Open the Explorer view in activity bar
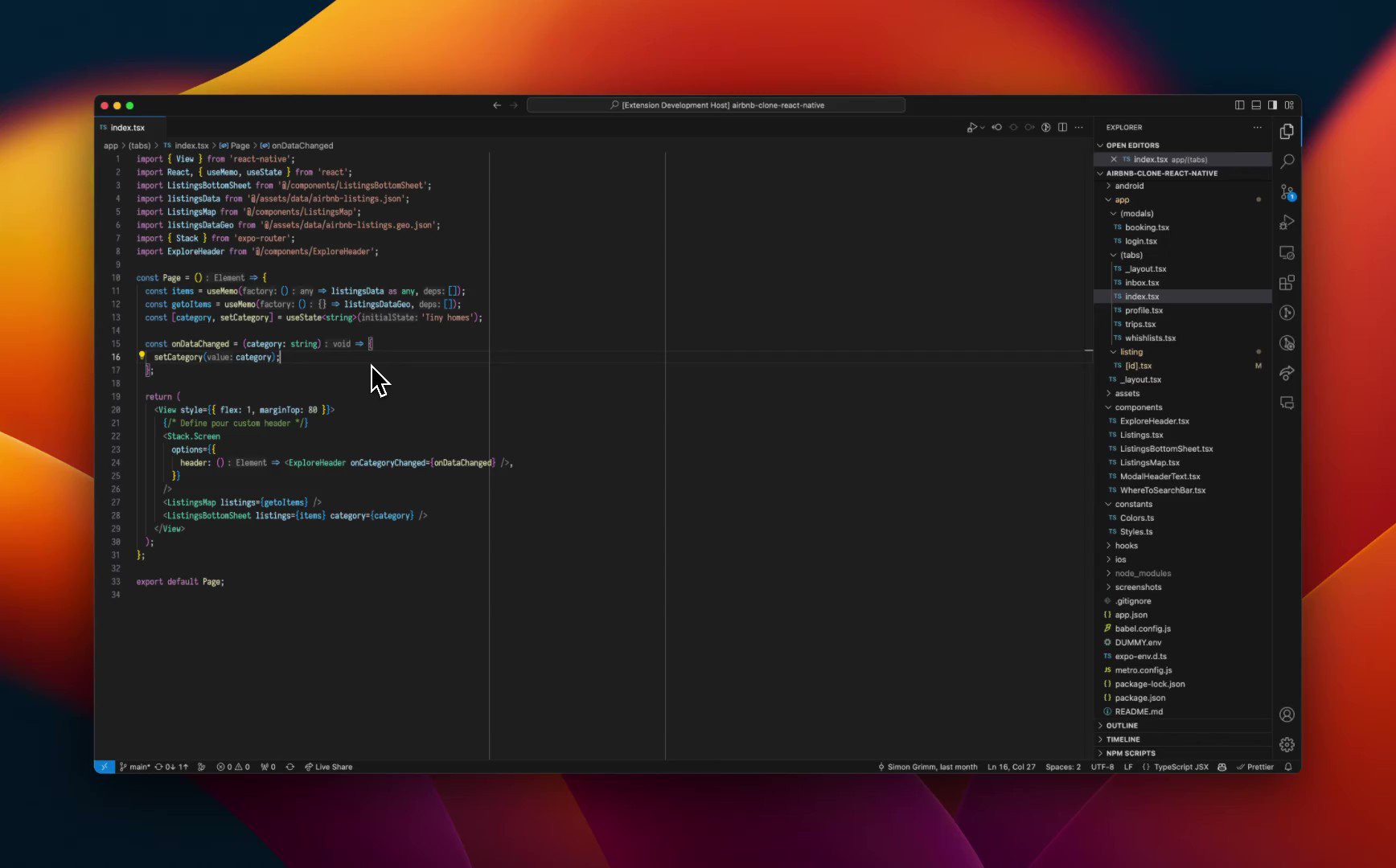1396x868 pixels. pyautogui.click(x=1287, y=131)
